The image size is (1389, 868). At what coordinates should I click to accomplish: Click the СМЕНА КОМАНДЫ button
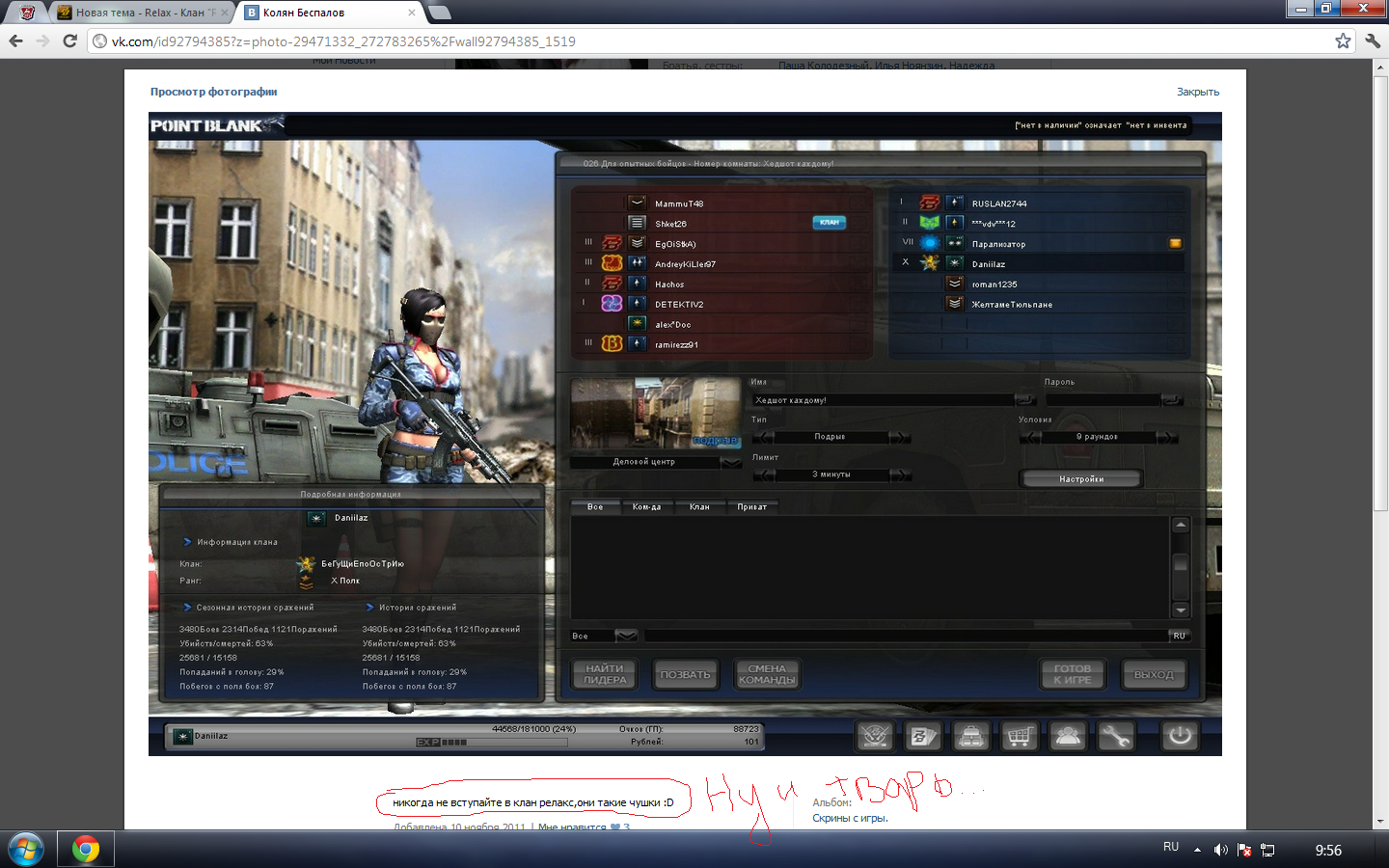coord(767,674)
